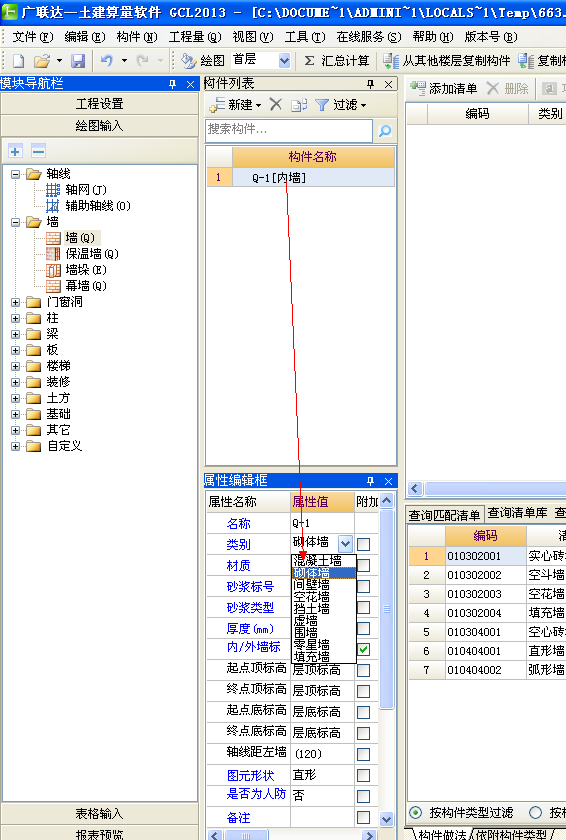This screenshot has width=566, height=840.
Task: Pin the 构件列表 panel
Action: click(x=371, y=84)
